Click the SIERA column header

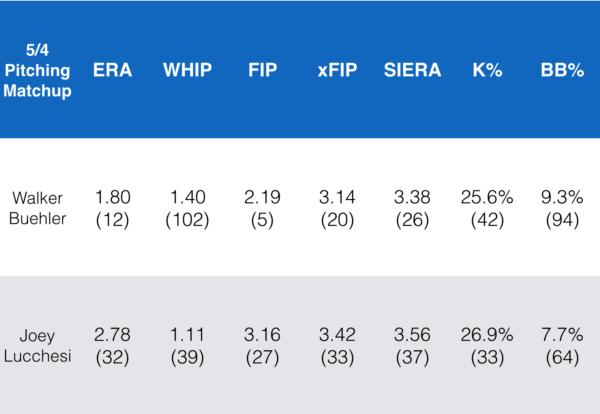click(x=409, y=70)
